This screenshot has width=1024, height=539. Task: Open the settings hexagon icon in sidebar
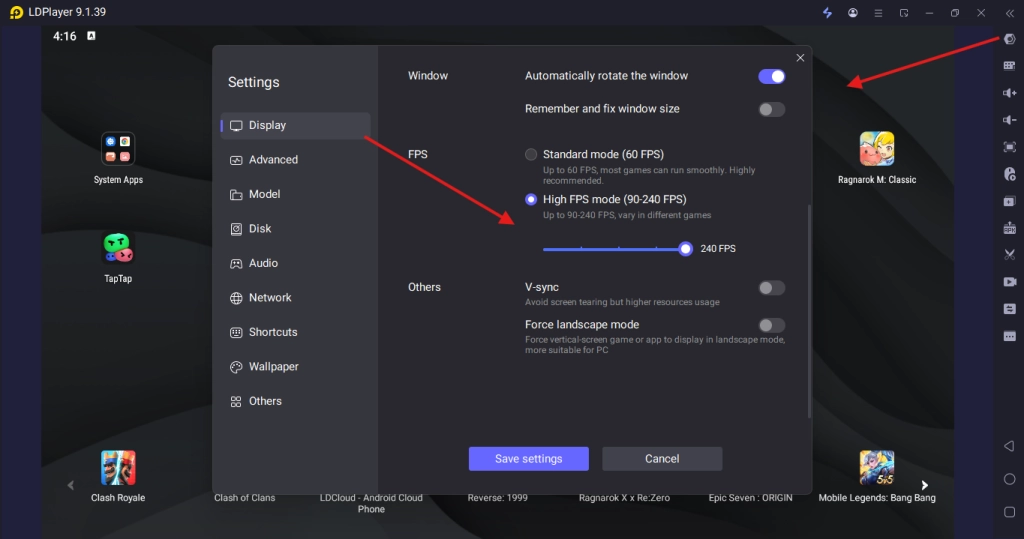[1010, 39]
